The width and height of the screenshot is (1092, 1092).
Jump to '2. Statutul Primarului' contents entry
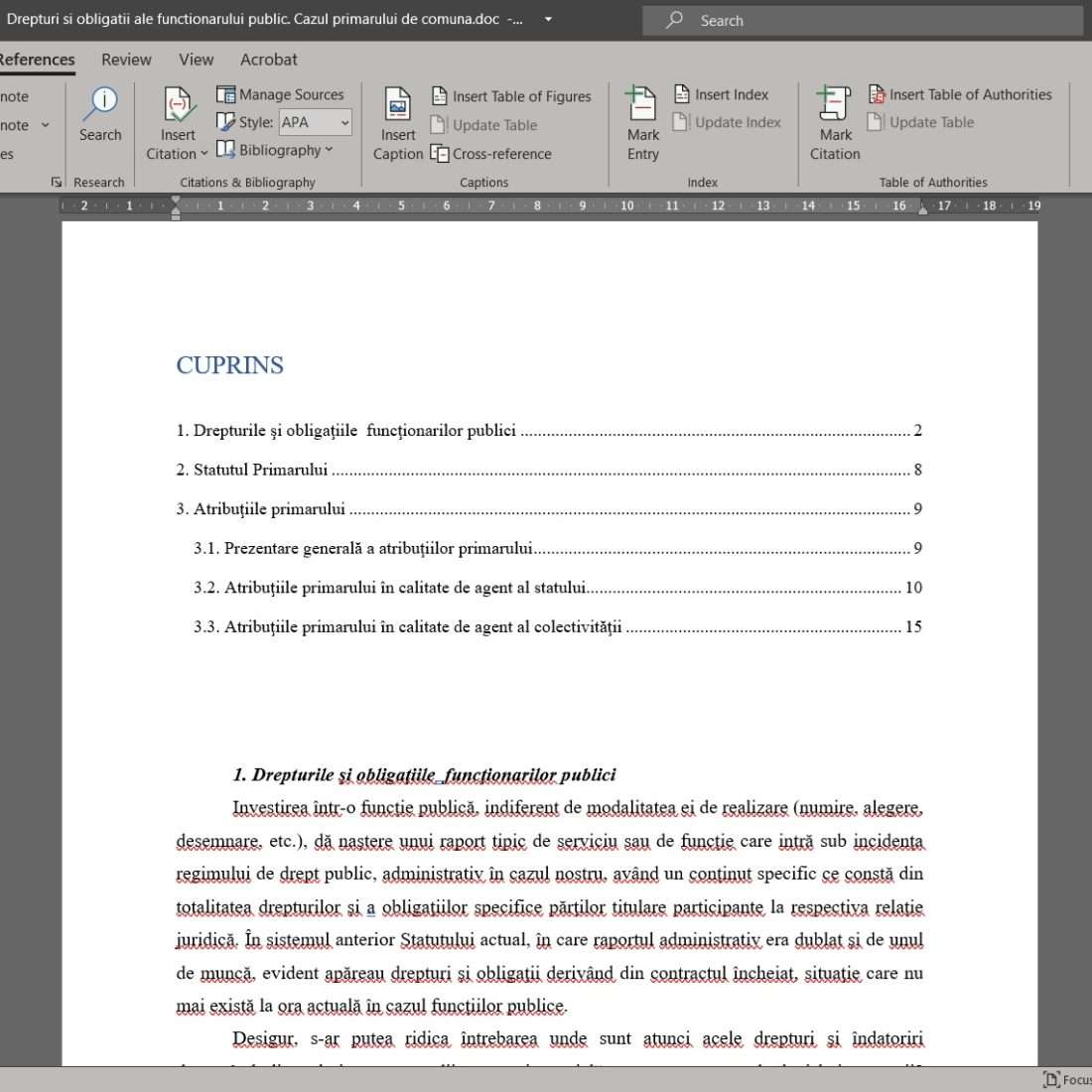(252, 470)
